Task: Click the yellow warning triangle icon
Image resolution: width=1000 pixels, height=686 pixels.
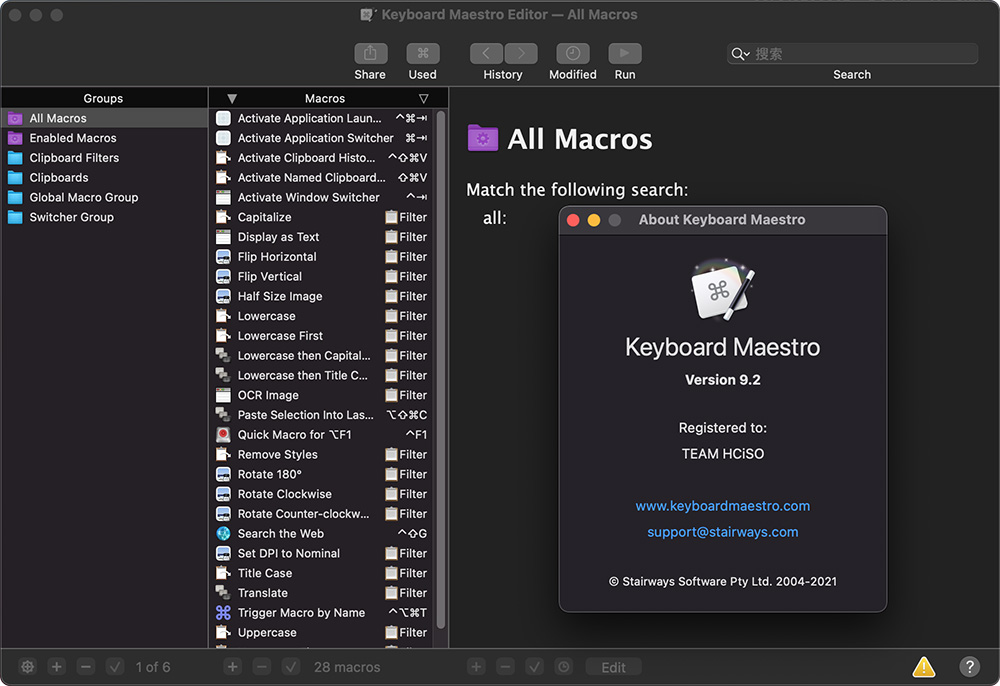Action: [923, 667]
